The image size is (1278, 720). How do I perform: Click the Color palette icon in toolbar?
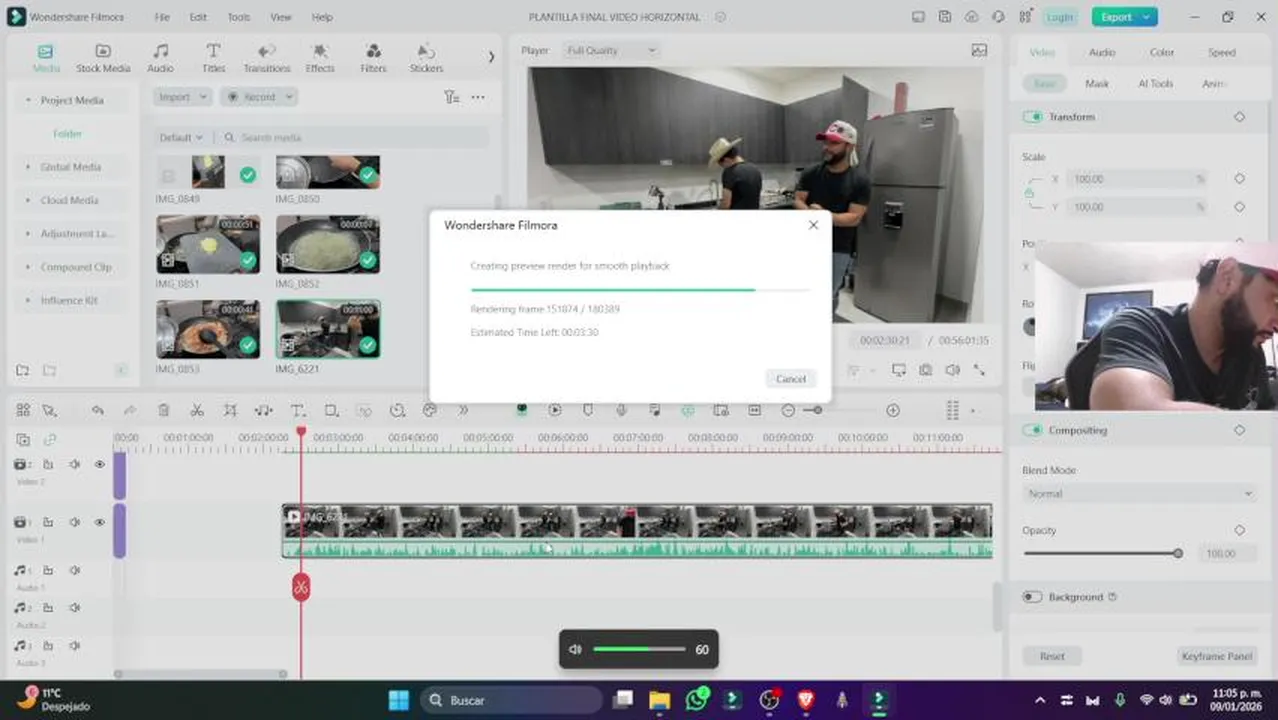click(430, 411)
